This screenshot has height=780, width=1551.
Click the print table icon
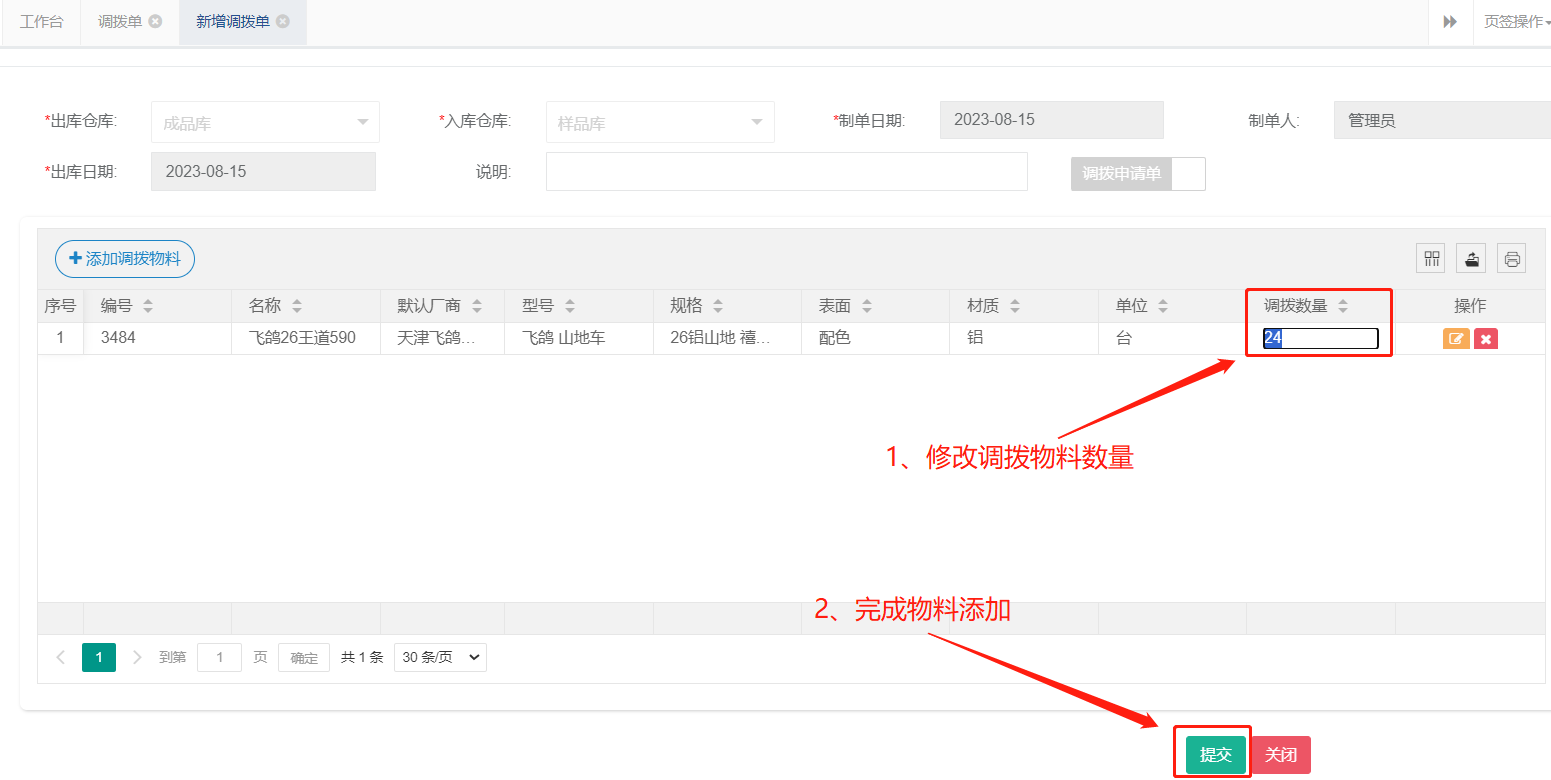click(1512, 259)
